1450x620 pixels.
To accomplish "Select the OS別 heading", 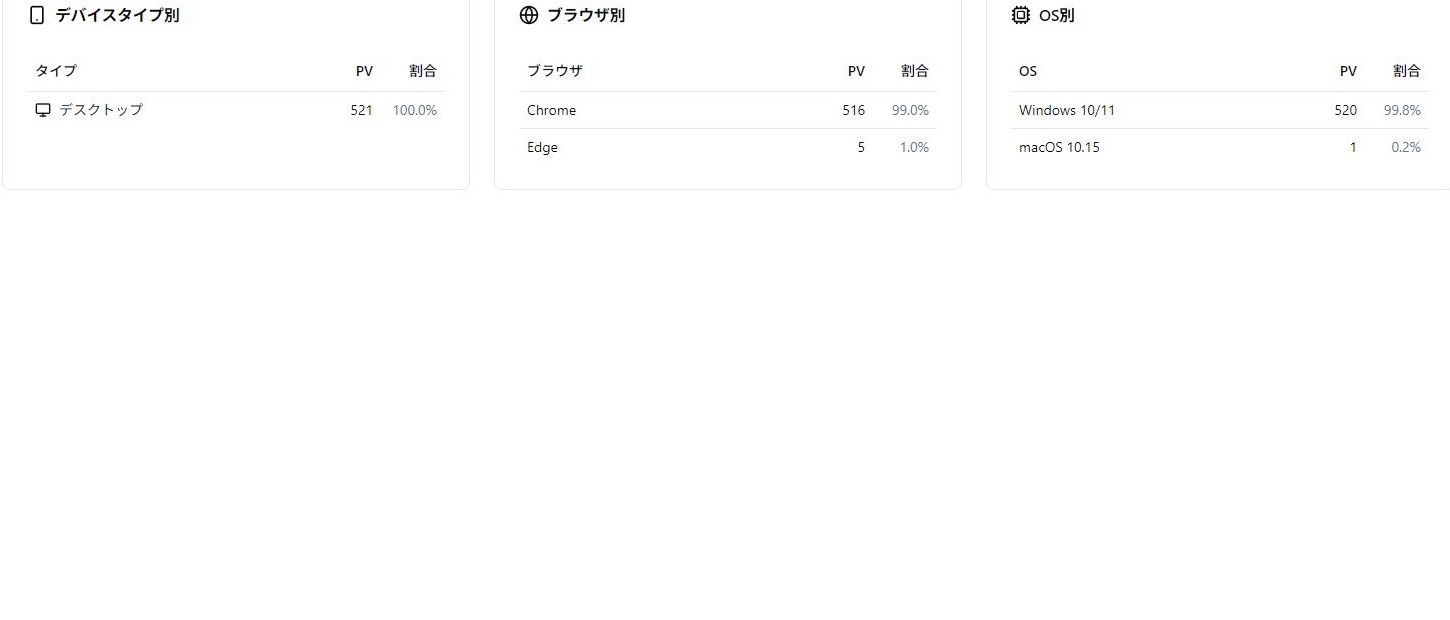I will 1057,15.
